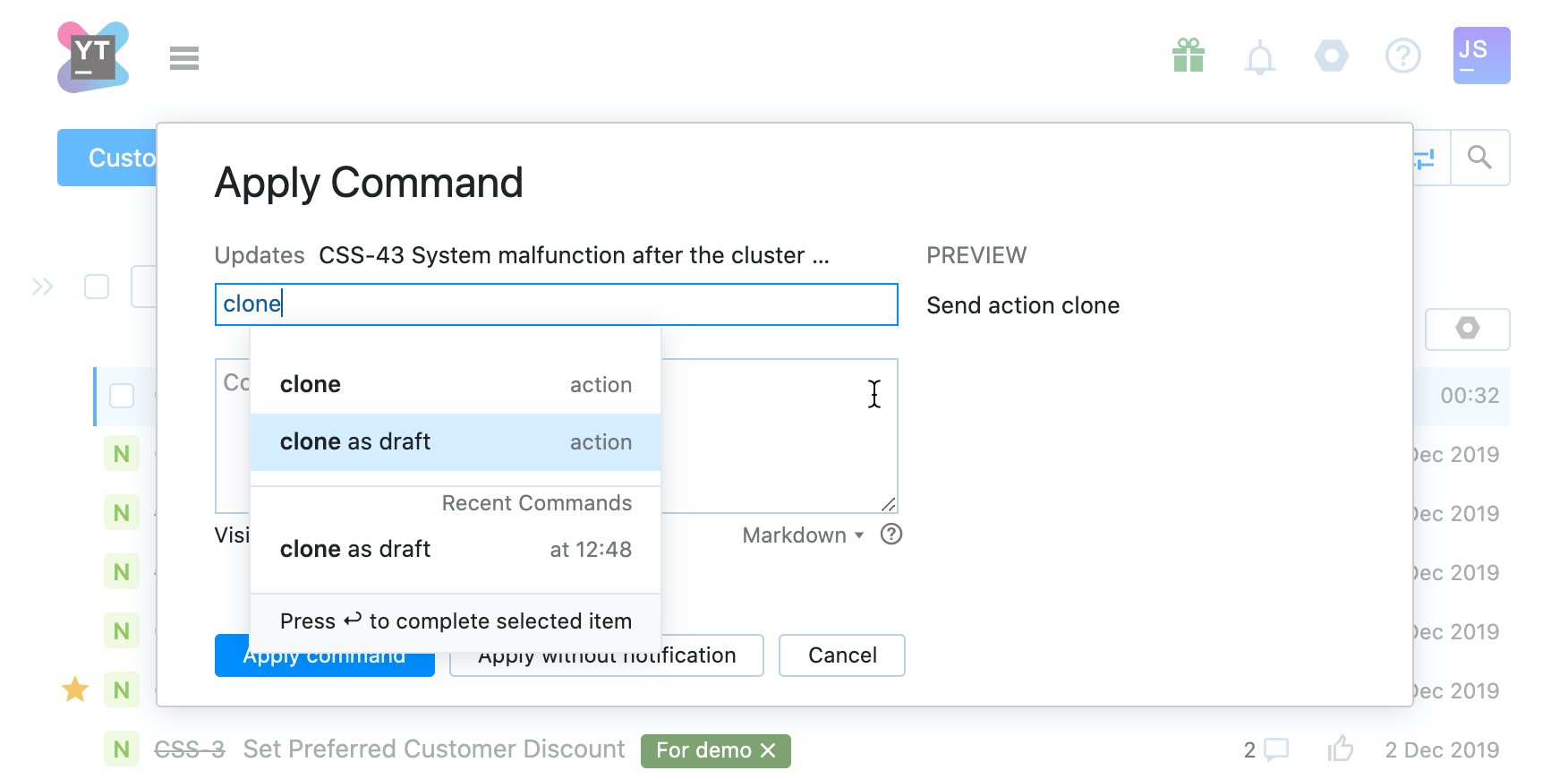This screenshot has width=1568, height=779.
Task: Expand the Markdown format dropdown
Action: point(803,535)
